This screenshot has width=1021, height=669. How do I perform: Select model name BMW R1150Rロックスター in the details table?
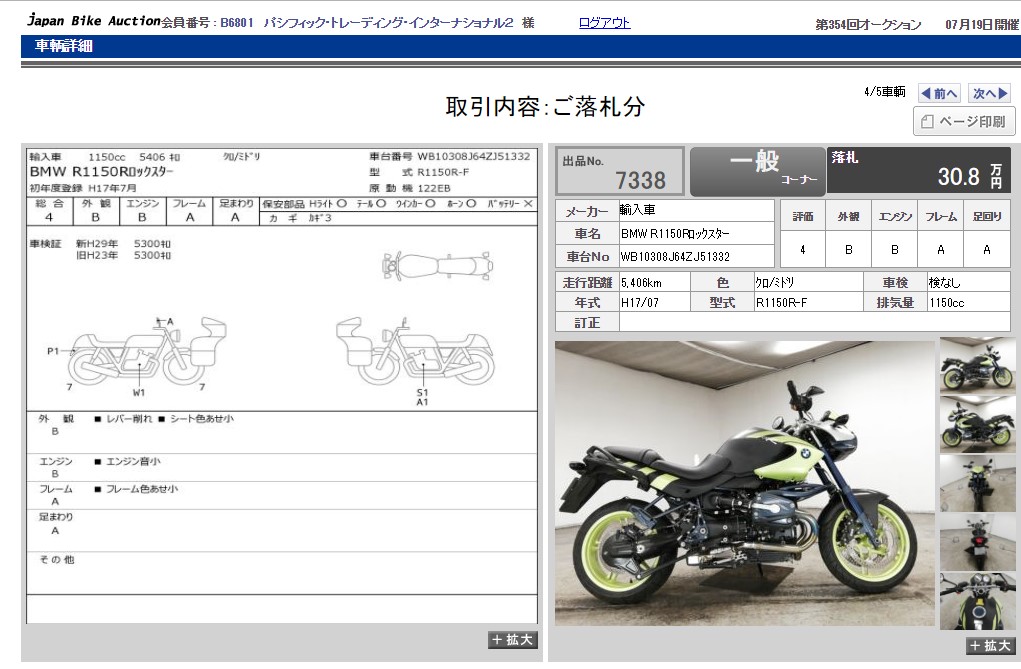pyautogui.click(x=675, y=233)
